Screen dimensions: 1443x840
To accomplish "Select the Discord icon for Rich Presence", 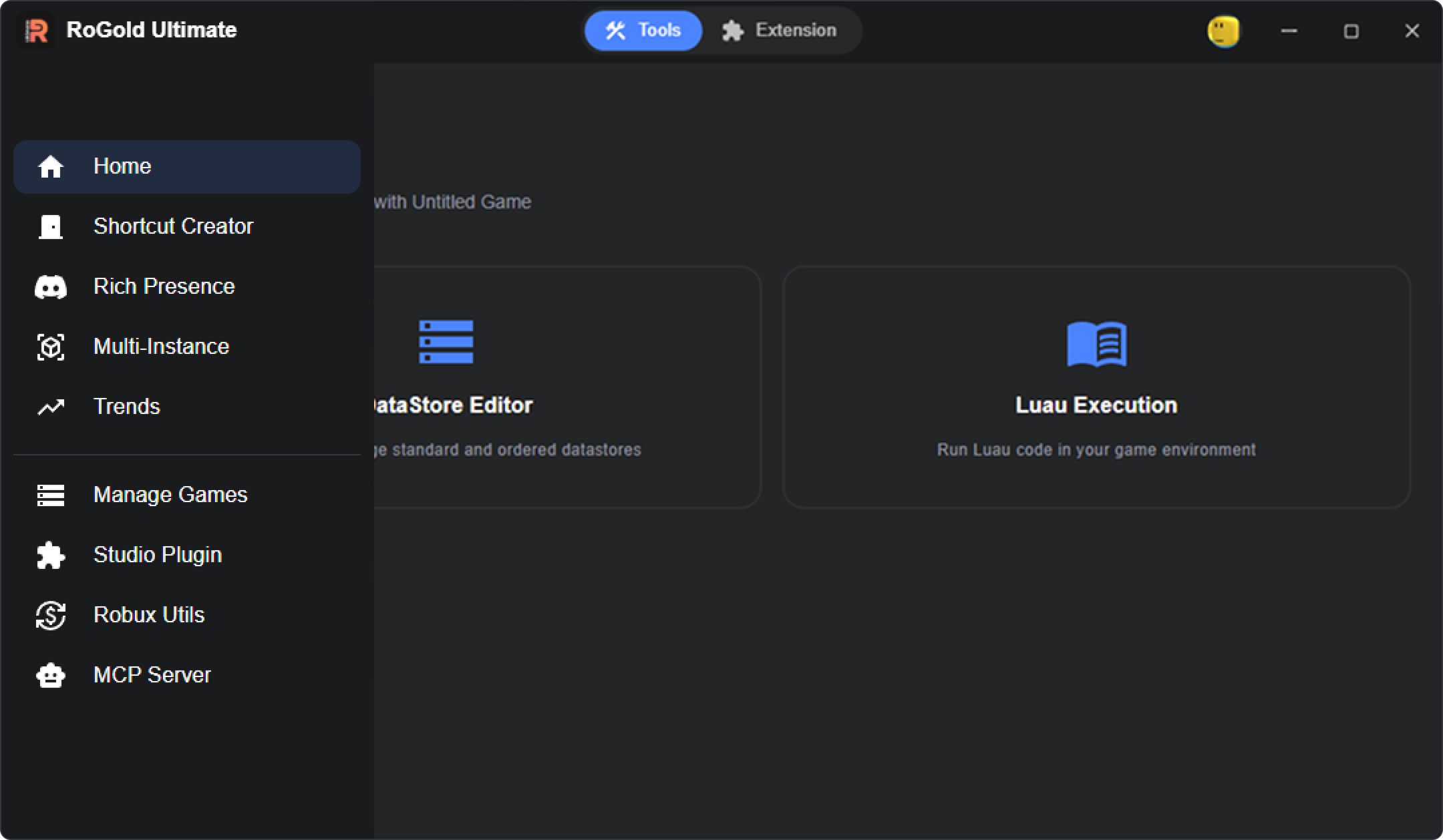I will pyautogui.click(x=51, y=287).
